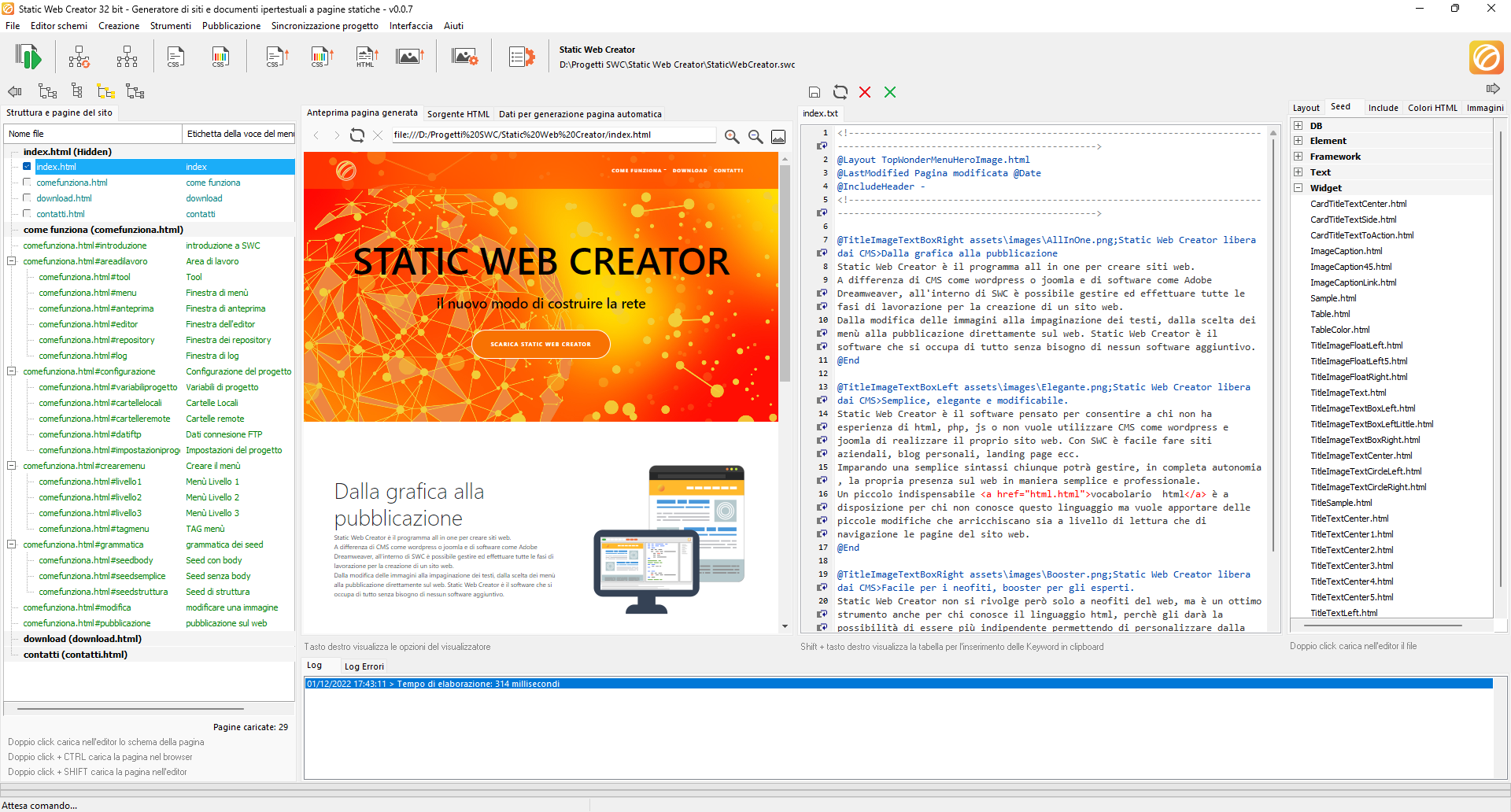Click the orange Static Web Creator logo

pos(1487,57)
